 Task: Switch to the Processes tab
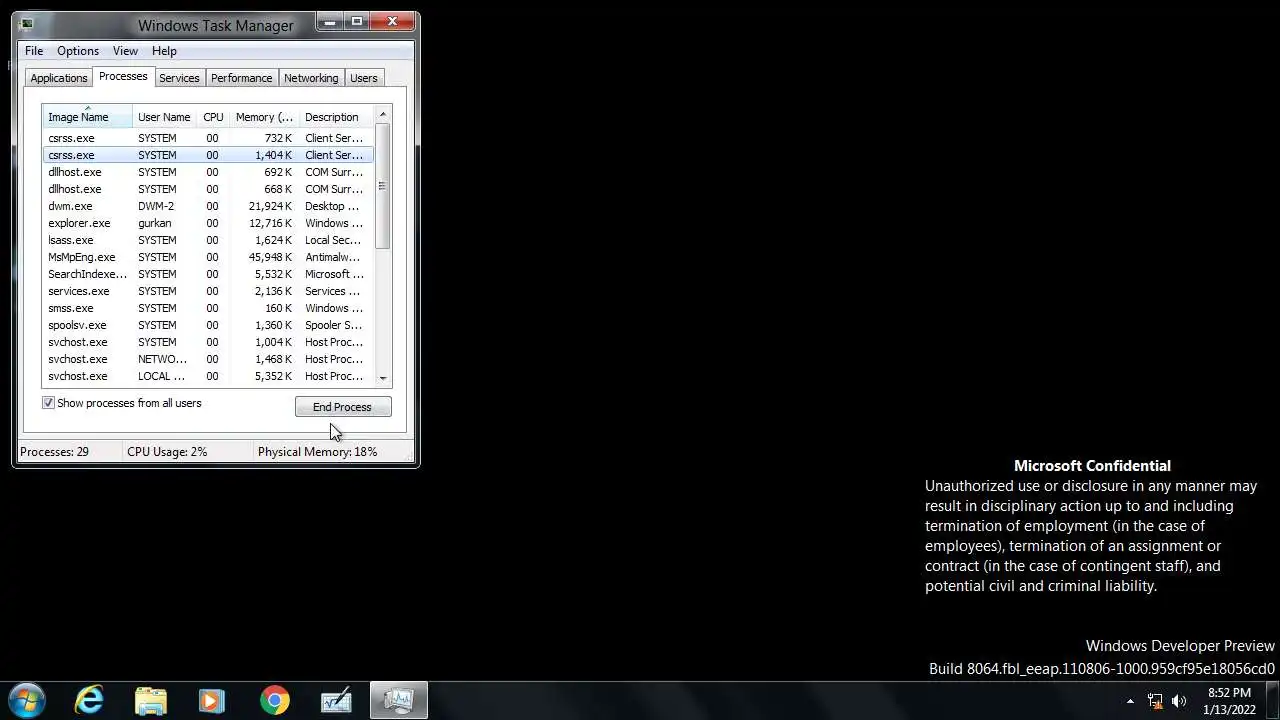point(123,76)
